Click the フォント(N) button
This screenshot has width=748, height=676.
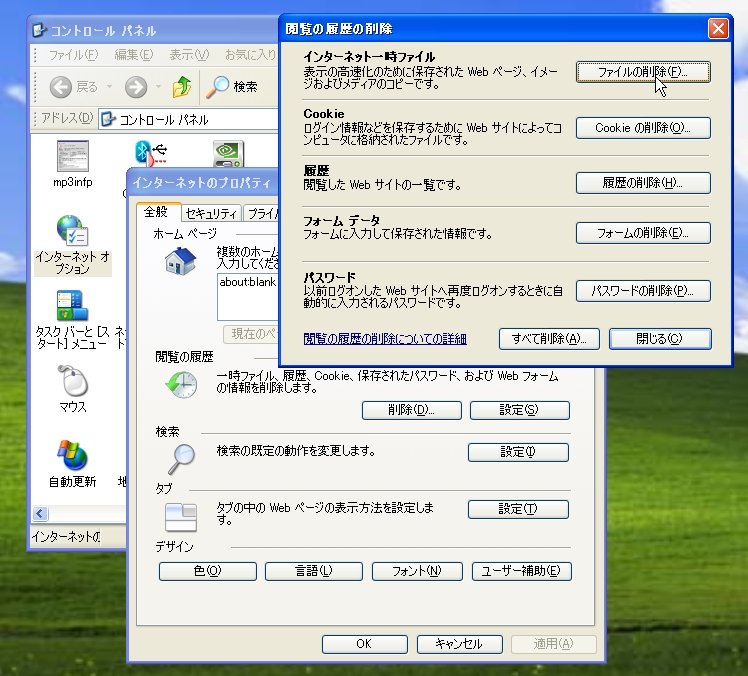(x=417, y=571)
